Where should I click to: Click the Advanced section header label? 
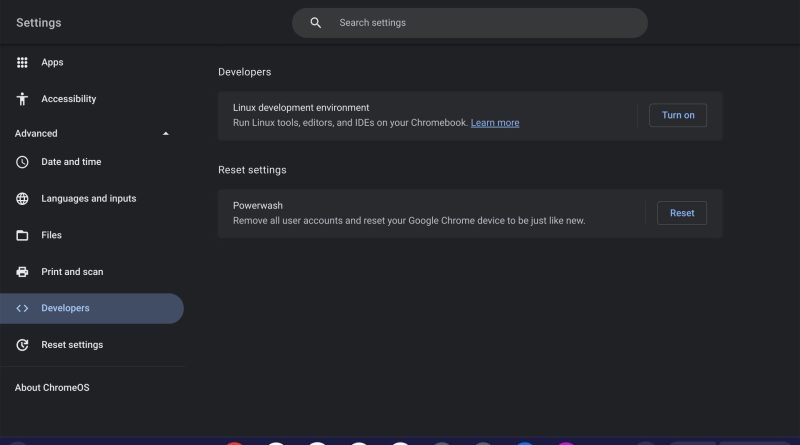pyautogui.click(x=36, y=133)
